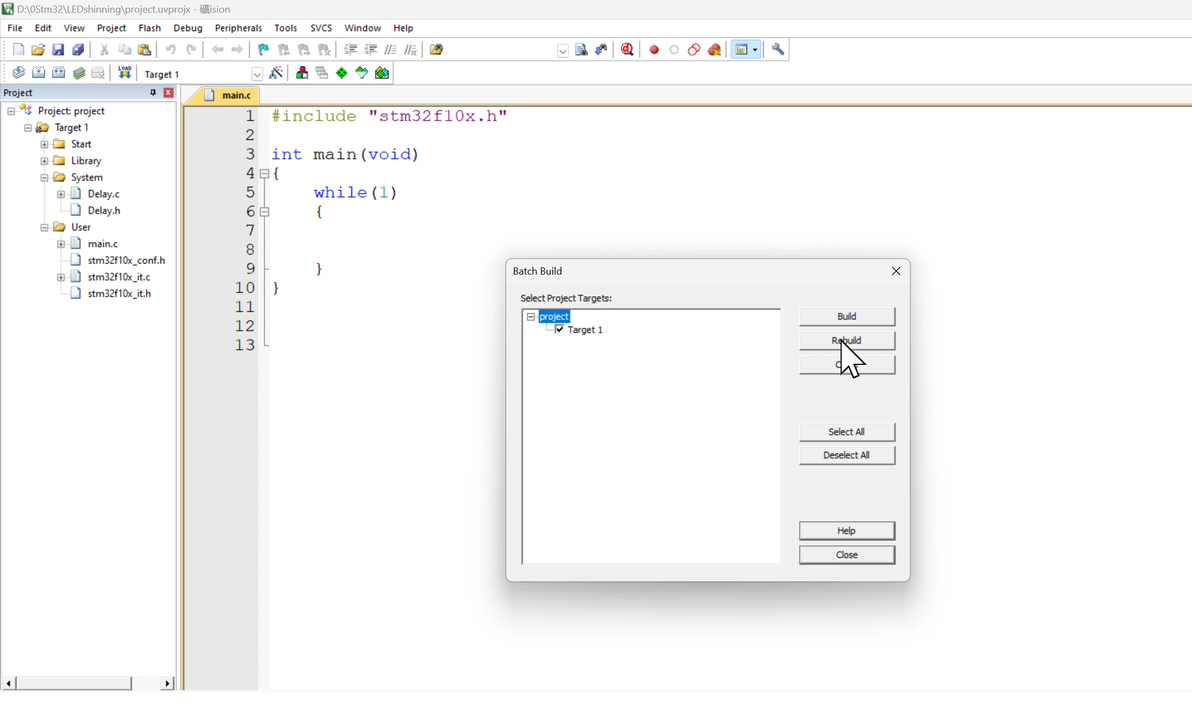
Task: Select stm32f10x_conf.h in project tree
Action: [126, 261]
